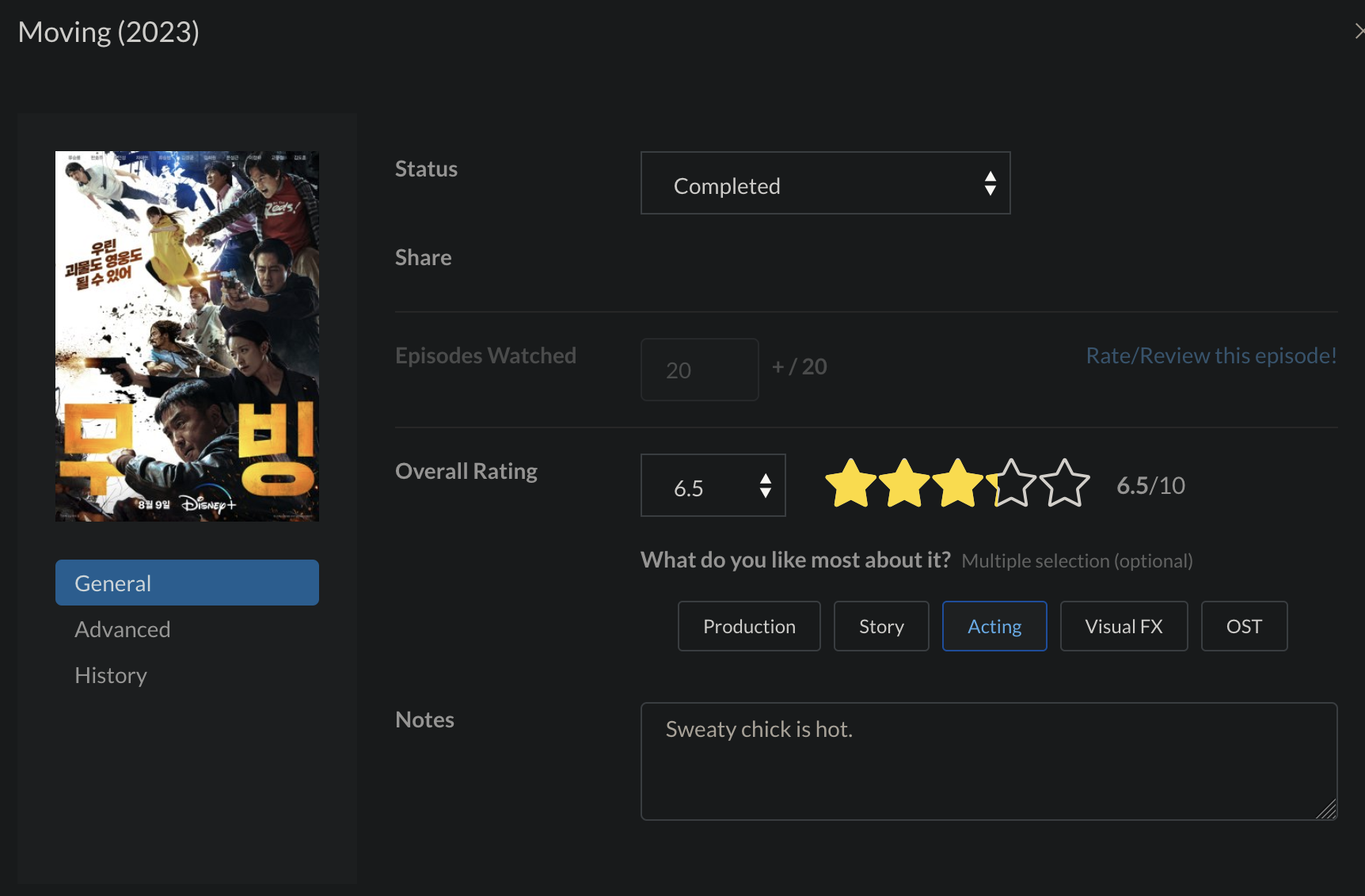The image size is (1365, 896).
Task: Close the Moving (2023) dialog
Action: pos(1359,32)
